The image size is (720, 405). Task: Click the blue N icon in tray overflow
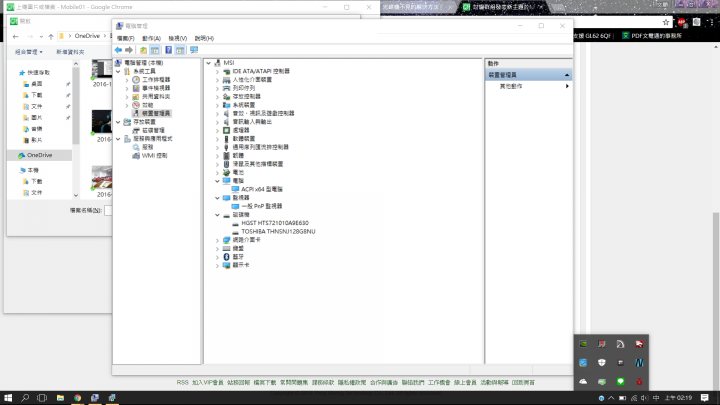[639, 363]
